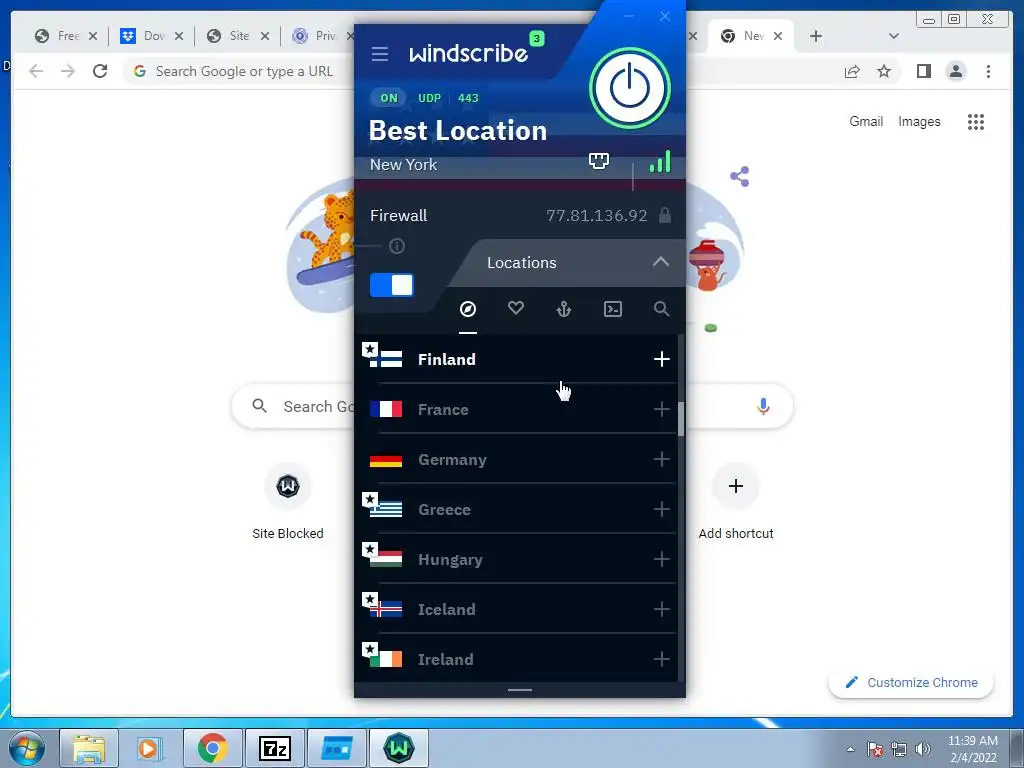This screenshot has height=768, width=1024.
Task: Click the Germany flag icon
Action: [386, 460]
